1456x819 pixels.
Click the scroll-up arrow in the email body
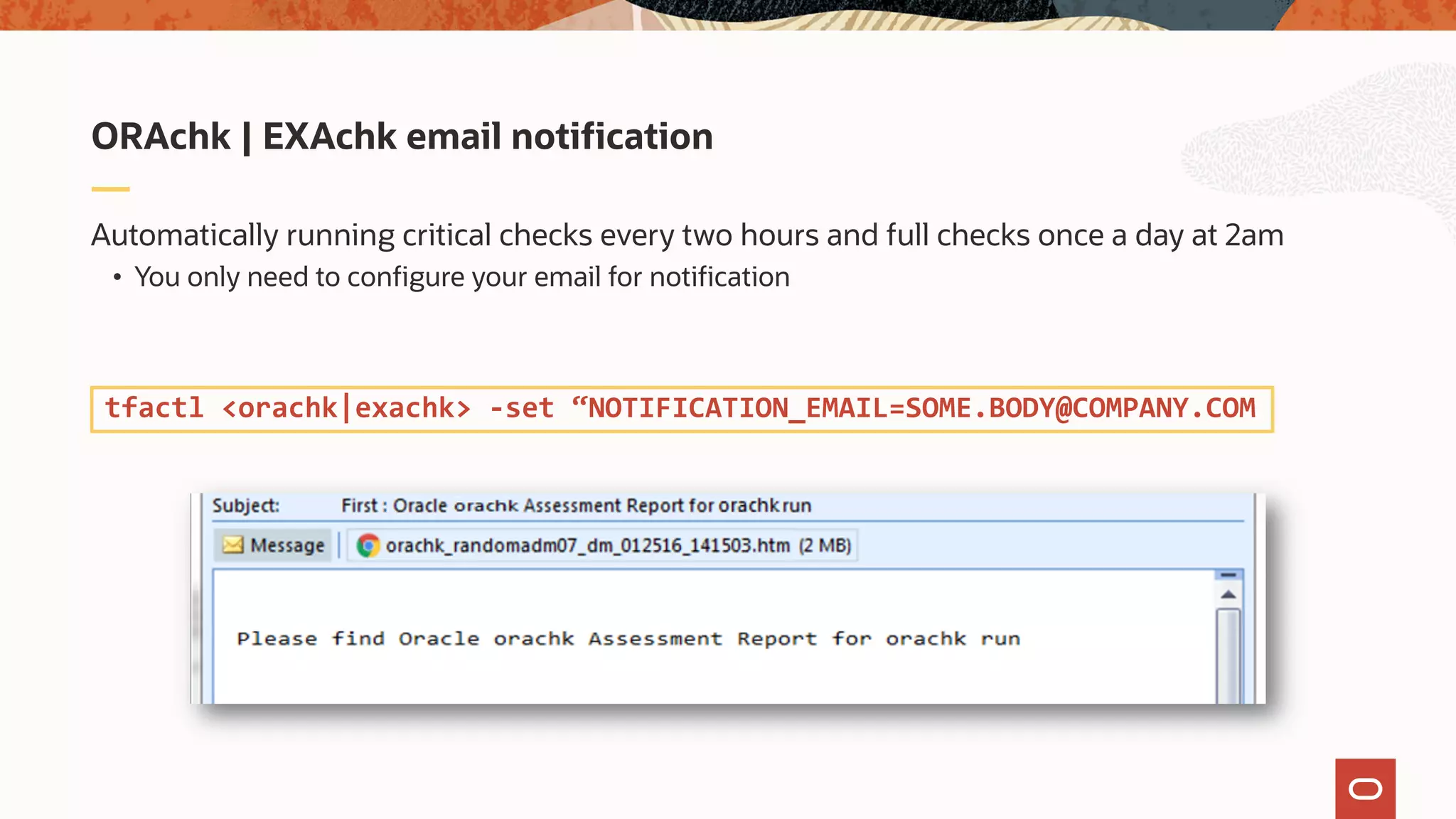[x=1228, y=594]
